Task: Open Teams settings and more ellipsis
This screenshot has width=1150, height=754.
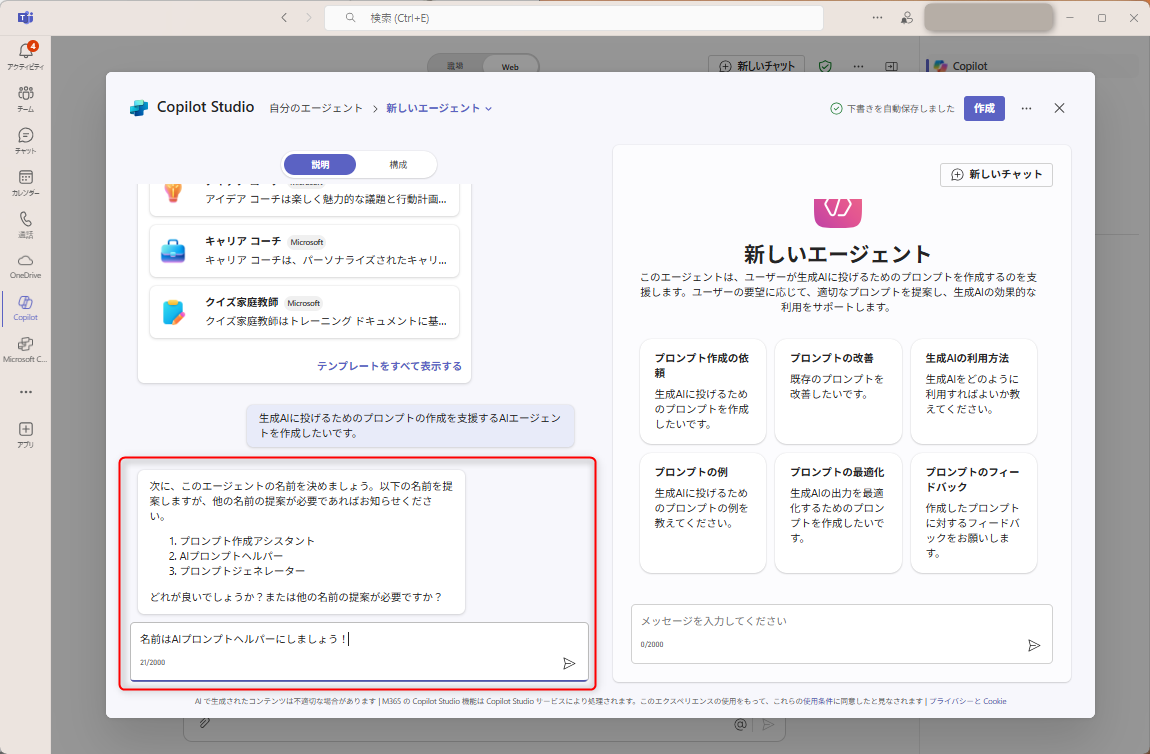Action: tap(877, 18)
